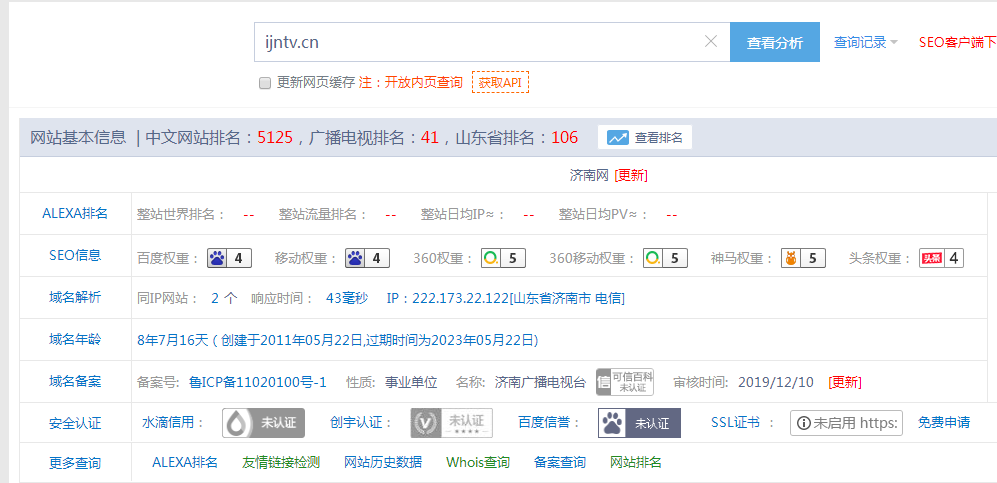997x483 pixels.
Task: Open the 更多查询 row label
Action: click(x=75, y=463)
